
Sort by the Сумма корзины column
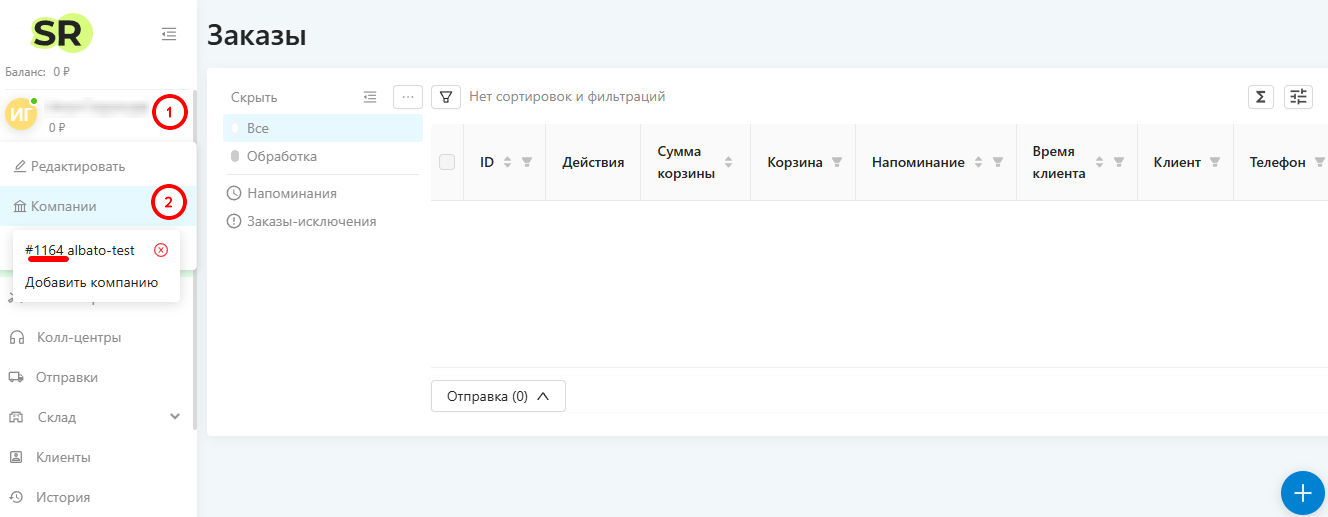pos(728,162)
